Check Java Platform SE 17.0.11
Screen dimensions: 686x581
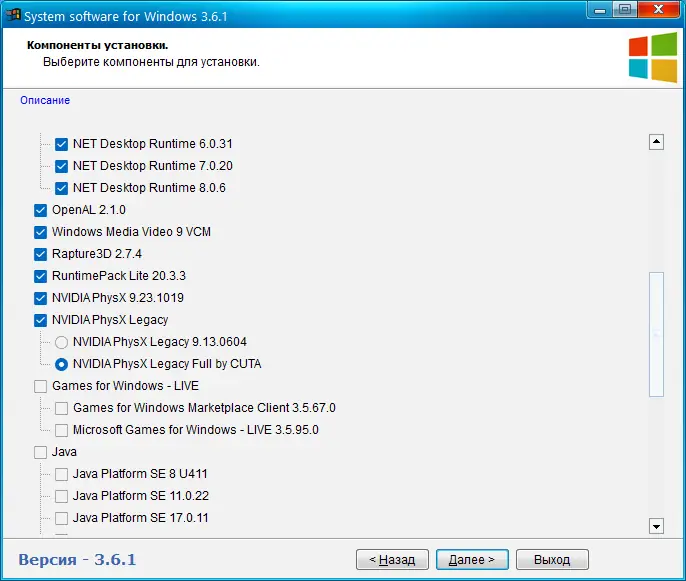pyautogui.click(x=61, y=518)
